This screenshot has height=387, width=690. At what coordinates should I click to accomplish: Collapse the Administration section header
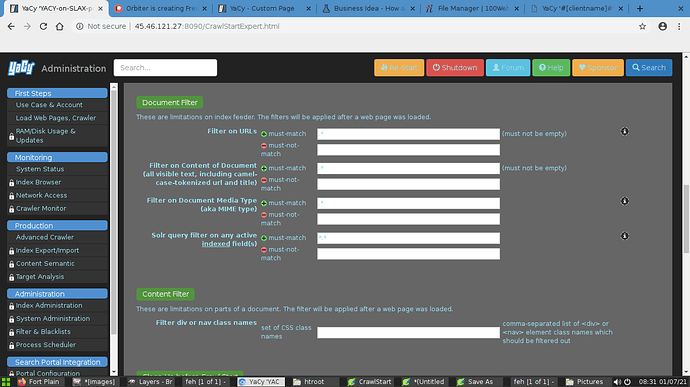coord(57,294)
